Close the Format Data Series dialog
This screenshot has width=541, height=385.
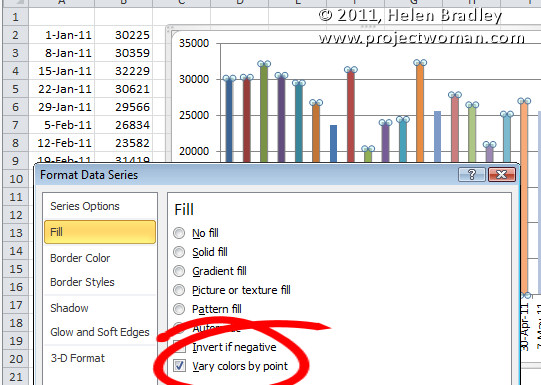point(502,175)
